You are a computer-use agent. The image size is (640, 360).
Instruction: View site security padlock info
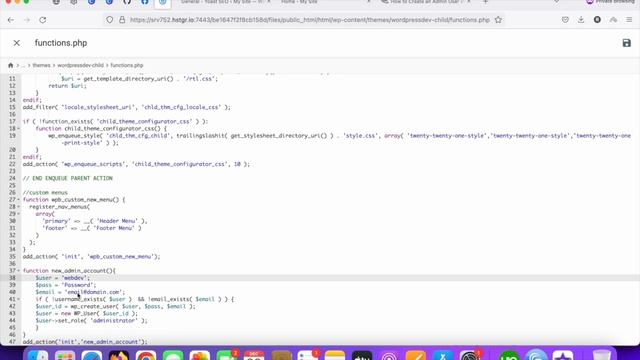[122, 20]
